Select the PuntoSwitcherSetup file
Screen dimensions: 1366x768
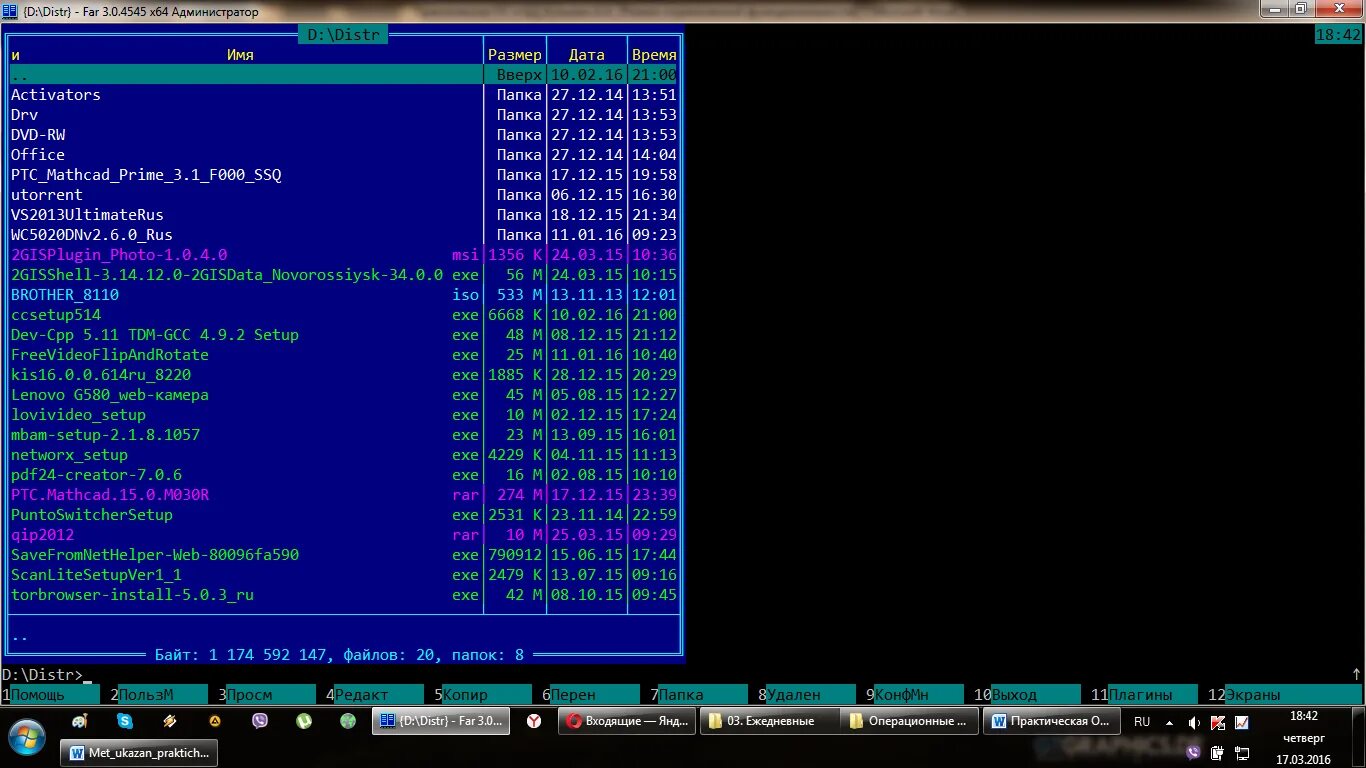343,515
